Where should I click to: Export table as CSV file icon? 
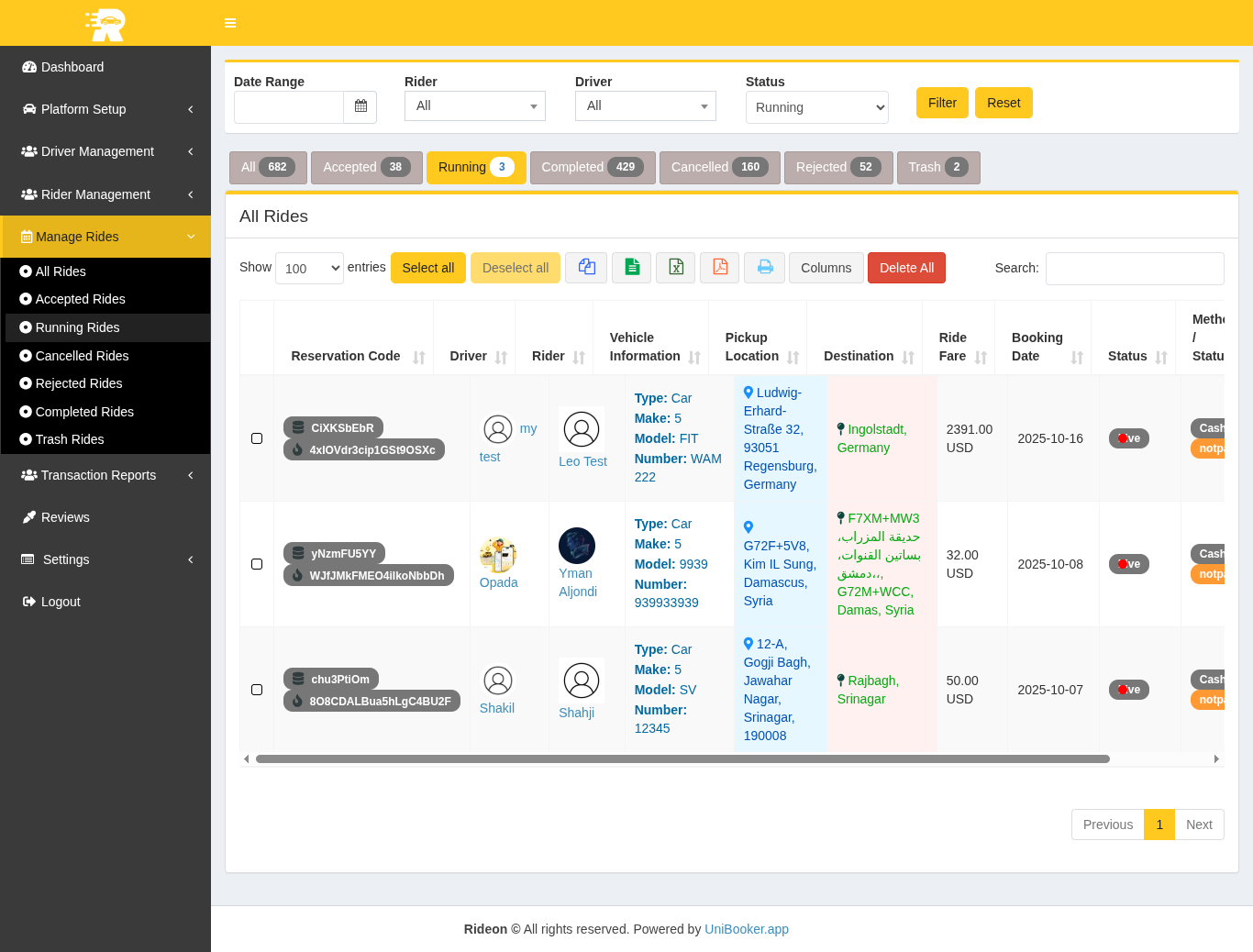coord(632,268)
